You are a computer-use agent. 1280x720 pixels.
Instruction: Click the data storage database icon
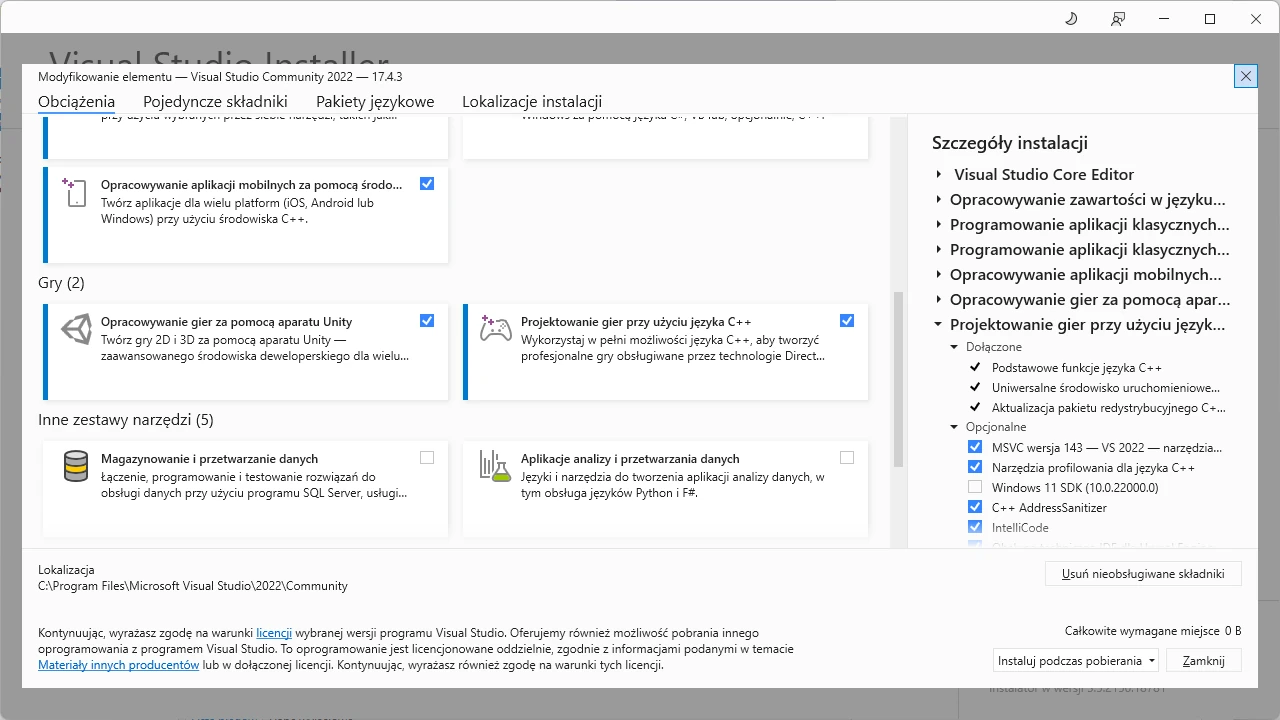click(76, 466)
